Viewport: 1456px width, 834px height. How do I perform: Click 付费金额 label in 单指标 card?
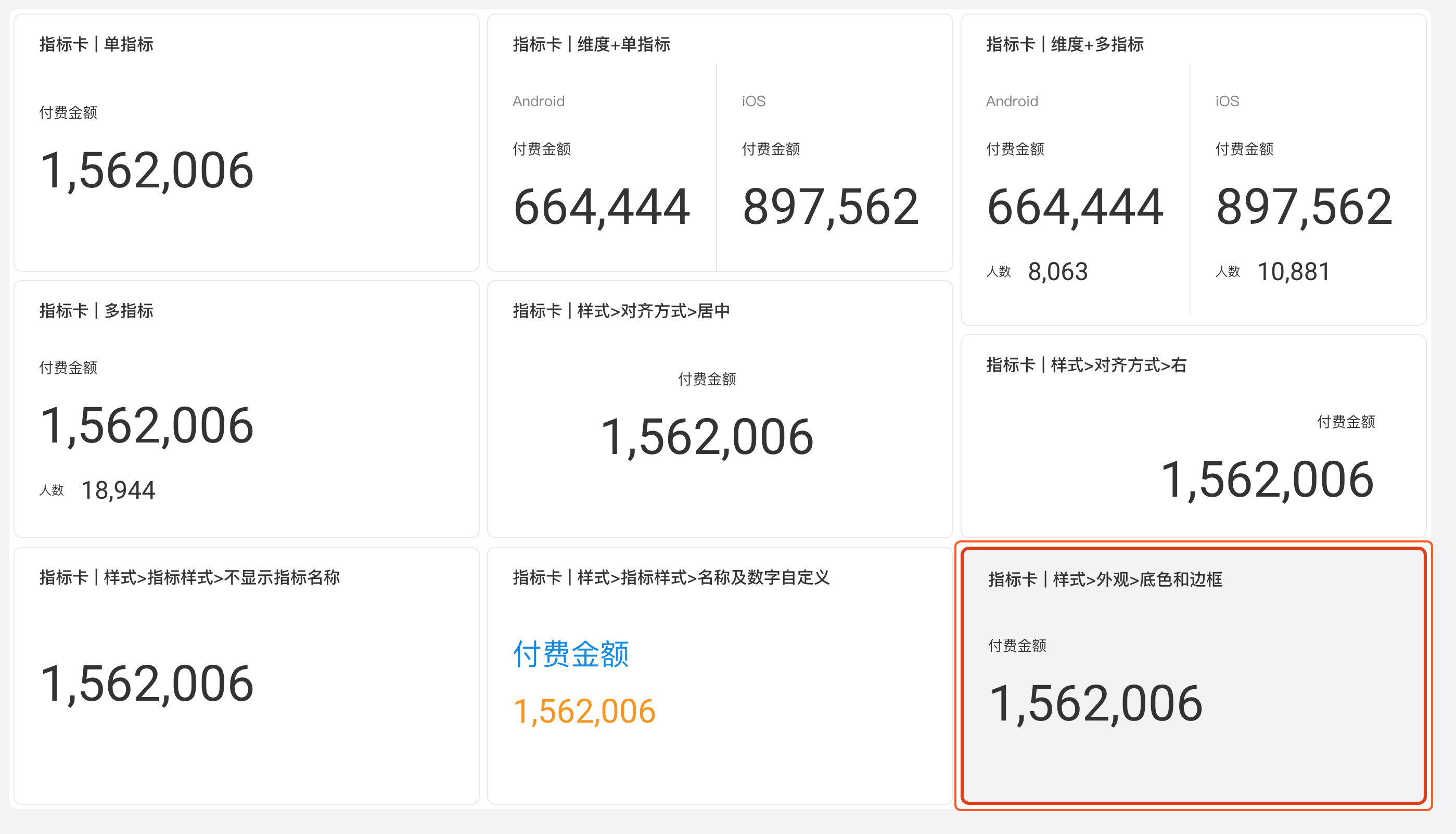pyautogui.click(x=68, y=112)
